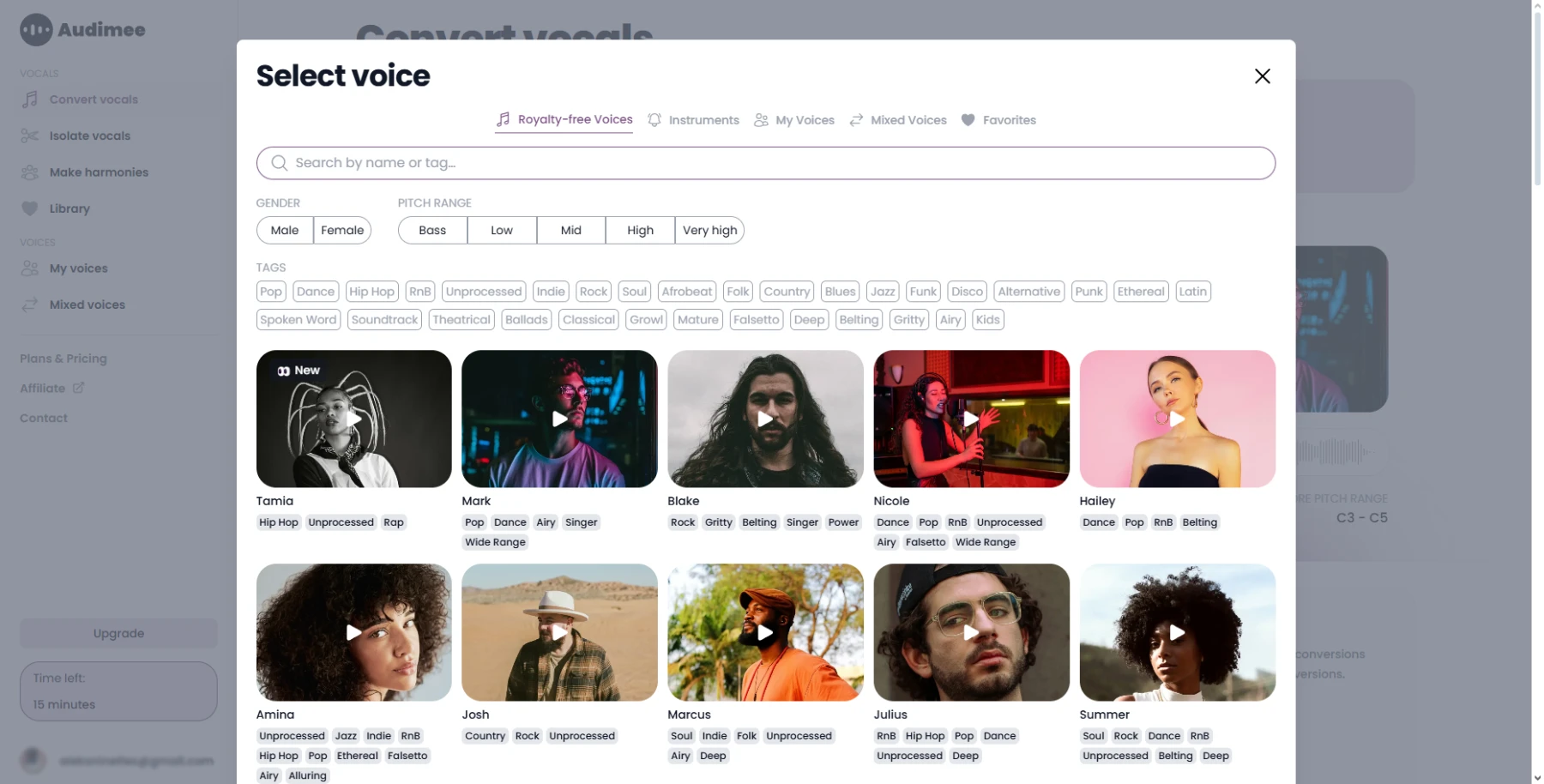
Task: Click the Audimee logo icon
Action: tap(36, 30)
